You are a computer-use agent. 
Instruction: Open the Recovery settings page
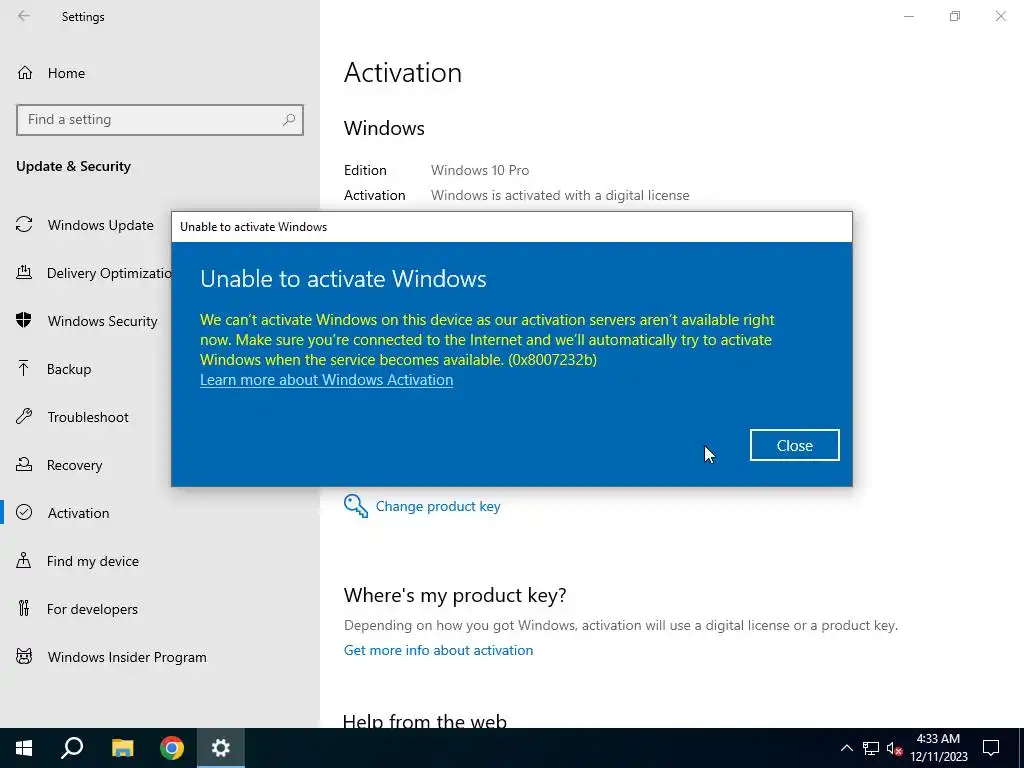(x=74, y=465)
